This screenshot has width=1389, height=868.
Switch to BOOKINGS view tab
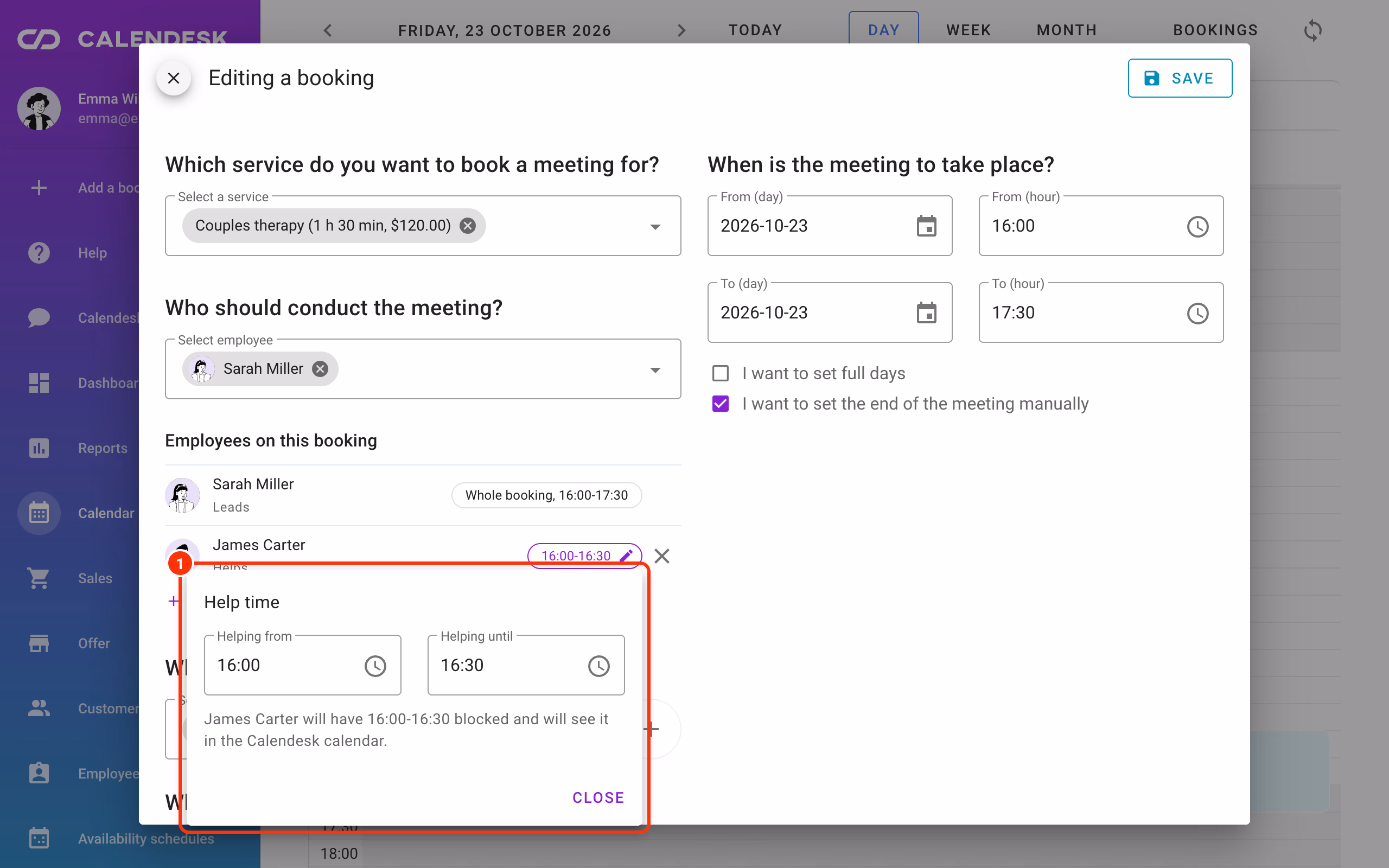tap(1215, 30)
